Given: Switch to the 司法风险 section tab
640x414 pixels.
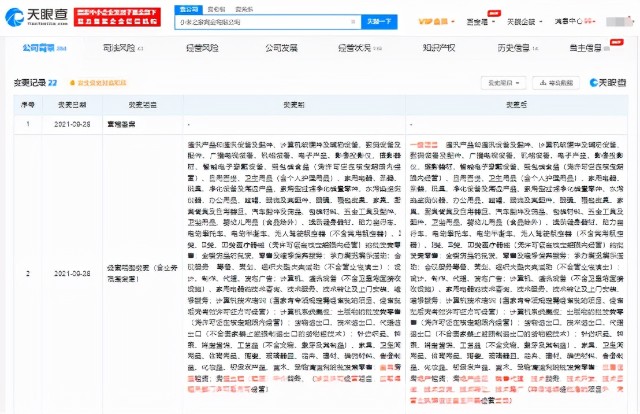Looking at the screenshot, I should [x=123, y=48].
